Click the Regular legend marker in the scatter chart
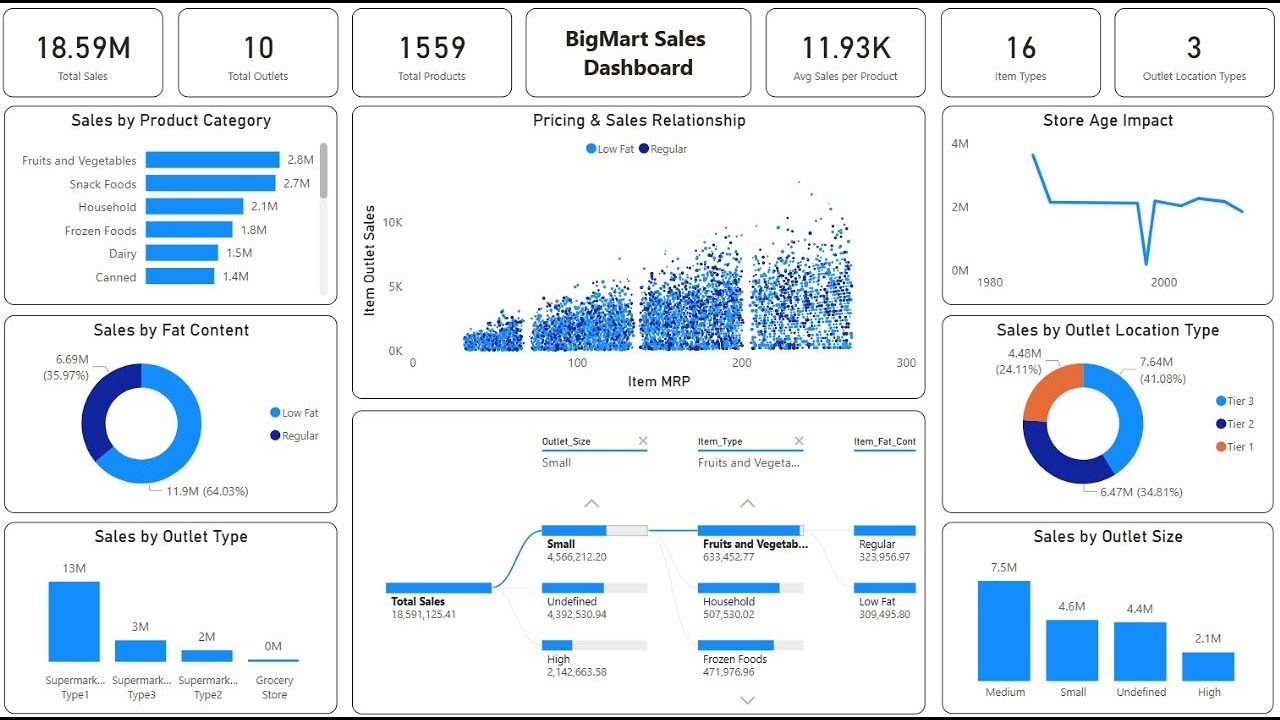Viewport: 1280px width, 720px height. coord(644,149)
